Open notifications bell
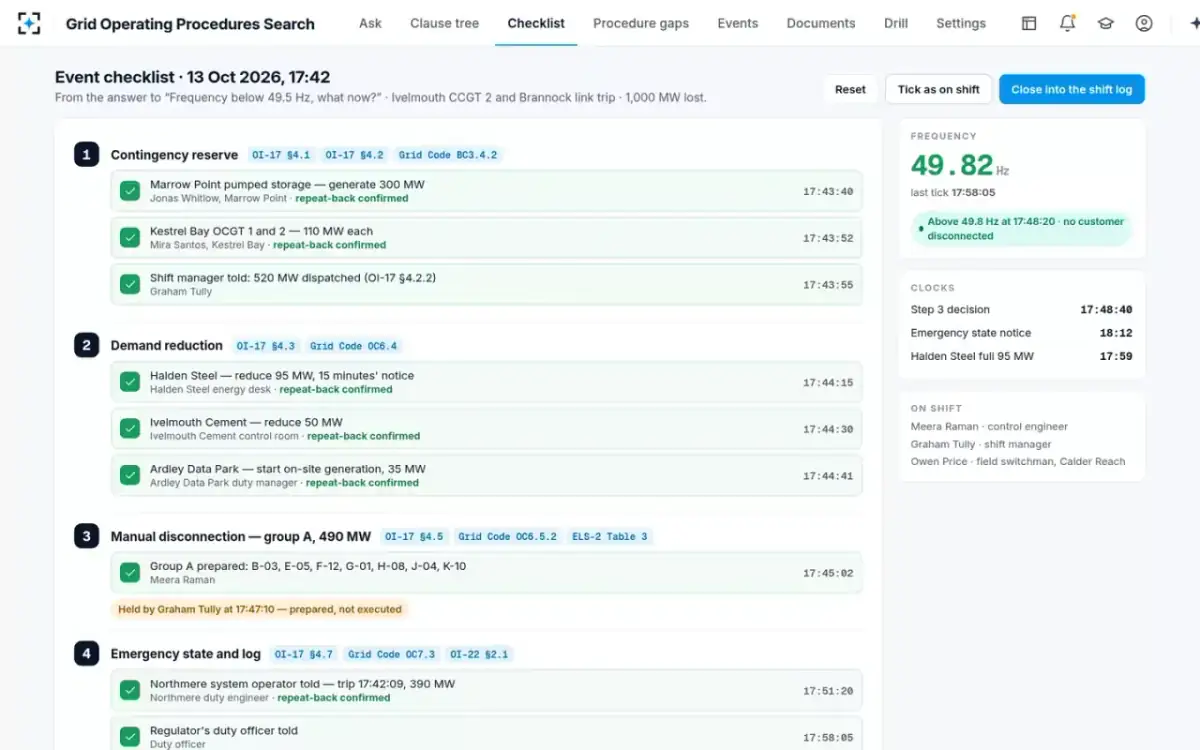The image size is (1200, 750). point(1067,23)
